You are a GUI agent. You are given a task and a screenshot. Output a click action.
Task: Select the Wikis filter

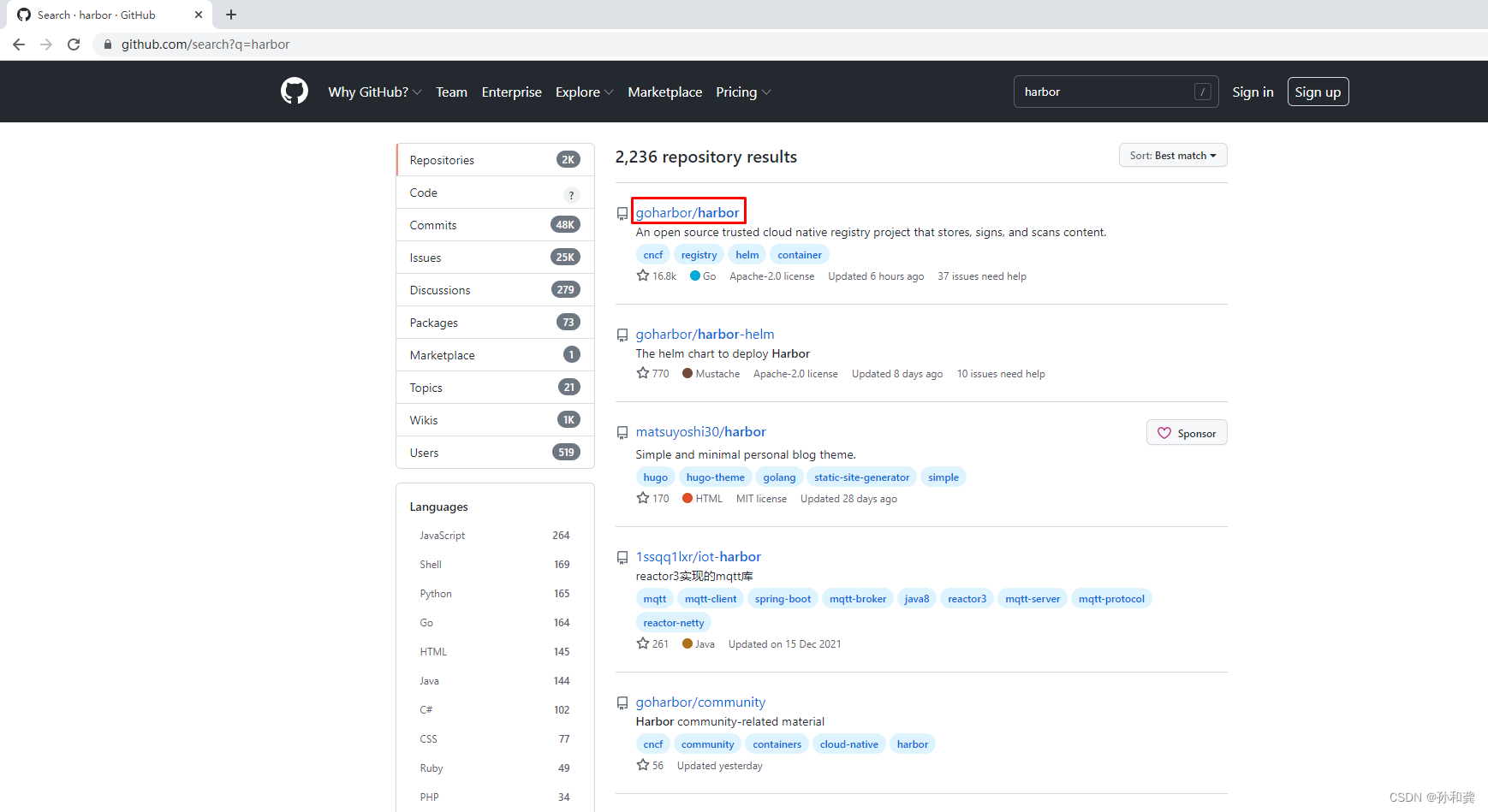(495, 420)
